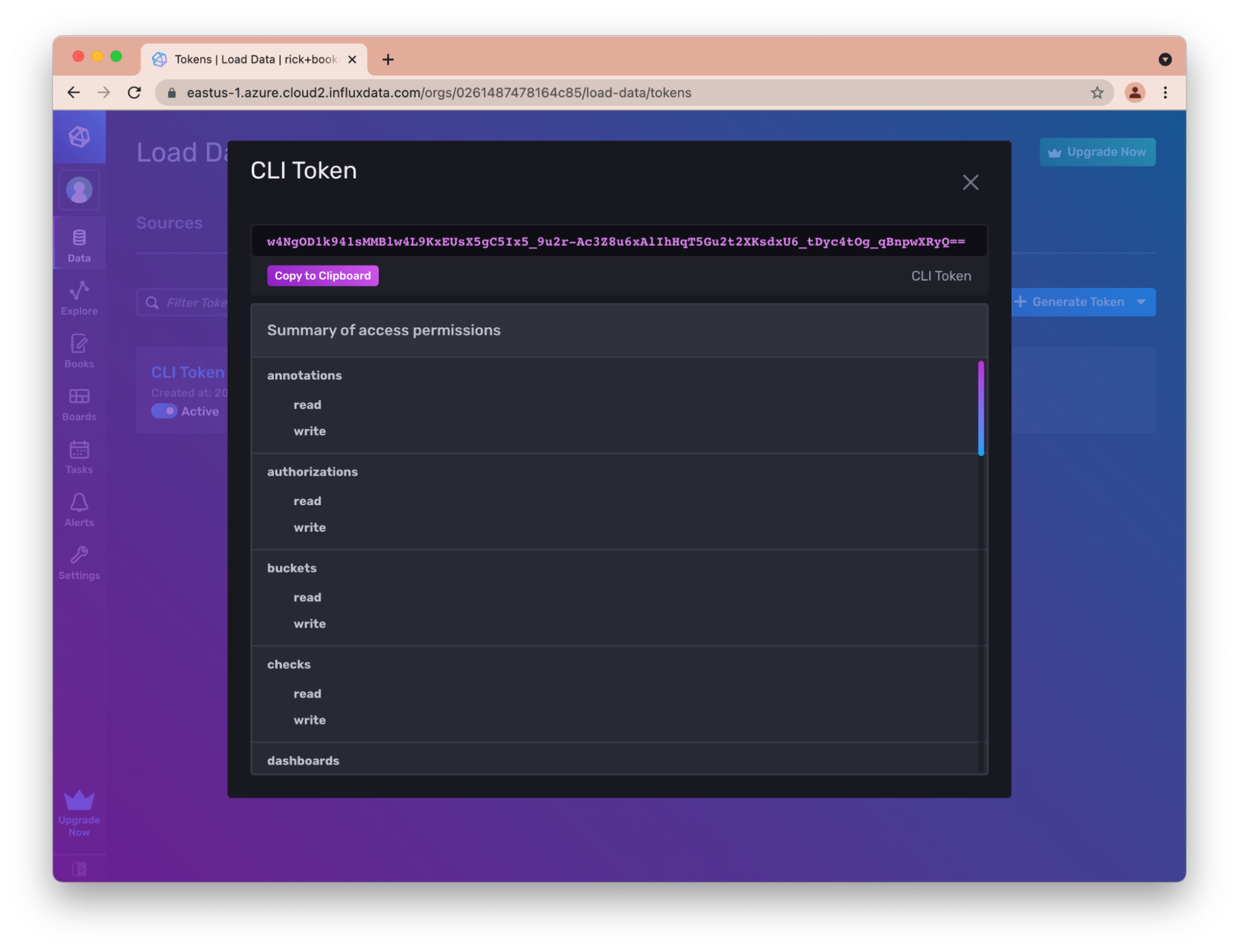Click the CLI Token description label
1239x952 pixels.
point(941,276)
